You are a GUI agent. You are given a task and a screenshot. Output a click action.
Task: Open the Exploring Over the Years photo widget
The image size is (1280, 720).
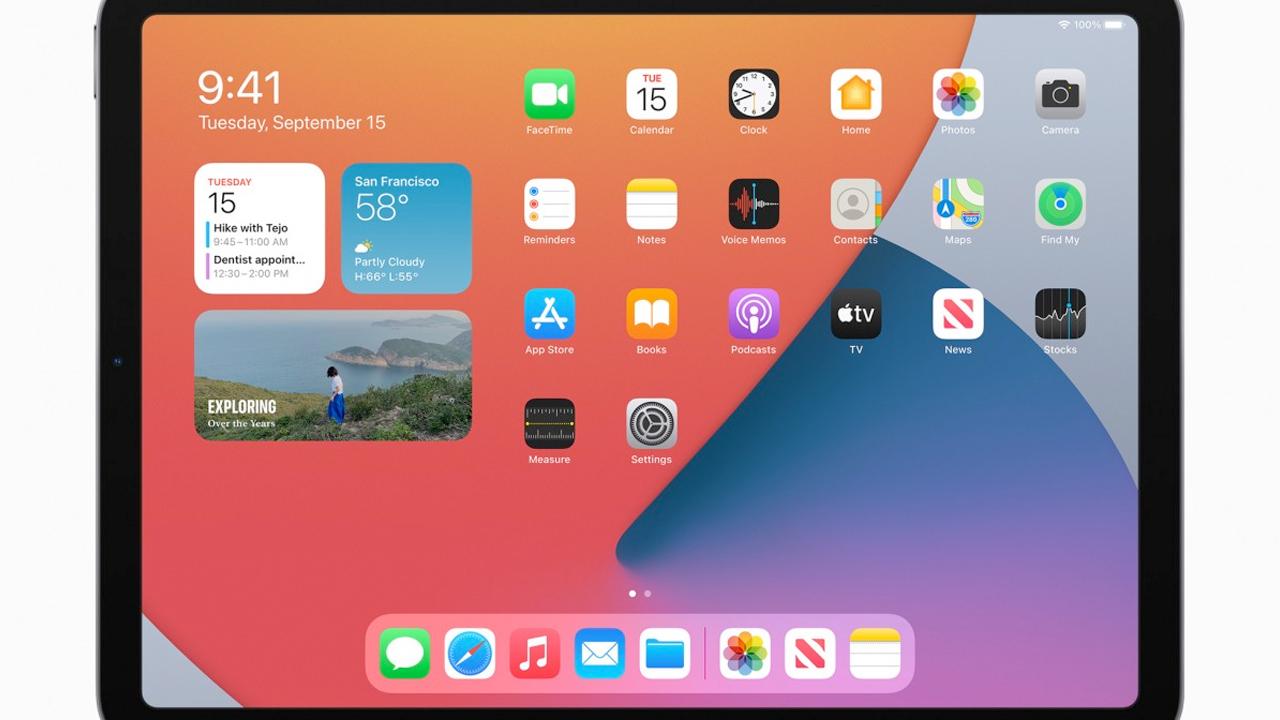333,375
